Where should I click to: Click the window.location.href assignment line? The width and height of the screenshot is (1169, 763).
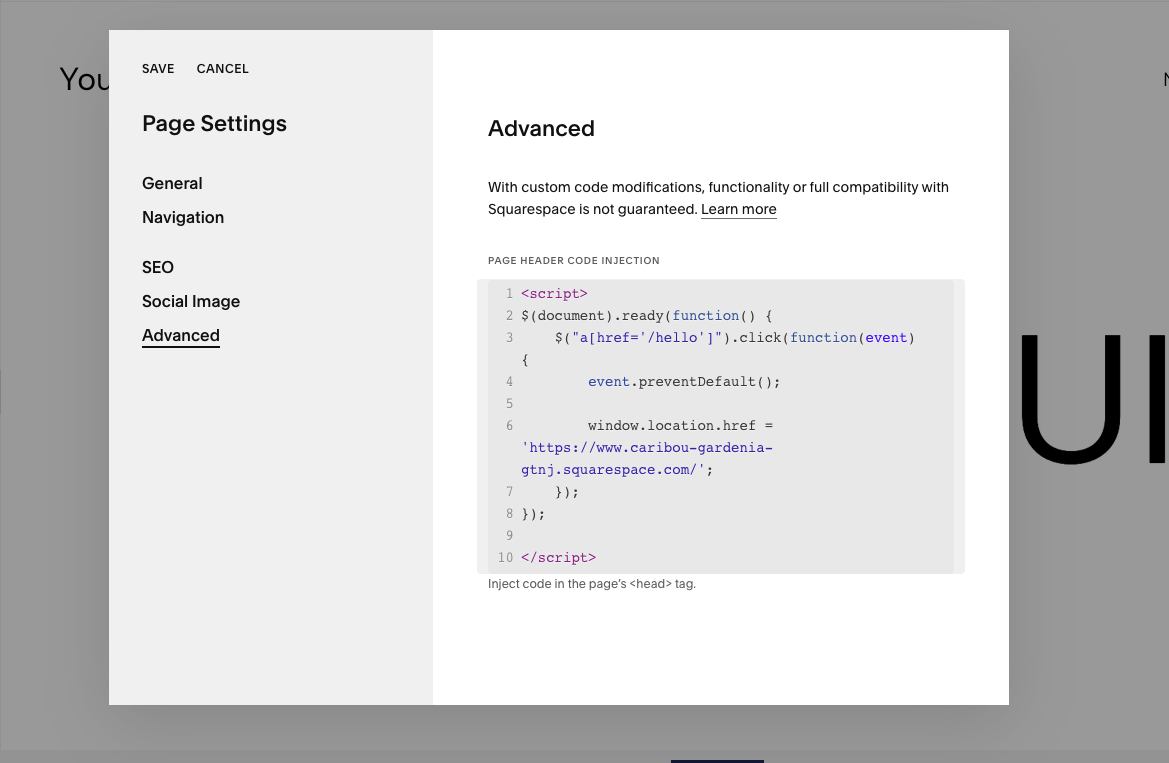680,426
